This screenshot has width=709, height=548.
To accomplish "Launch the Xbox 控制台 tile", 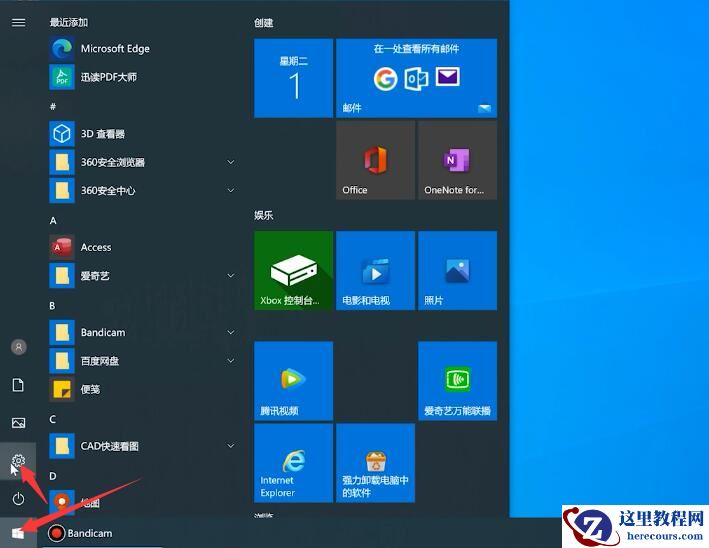I will coord(293,270).
